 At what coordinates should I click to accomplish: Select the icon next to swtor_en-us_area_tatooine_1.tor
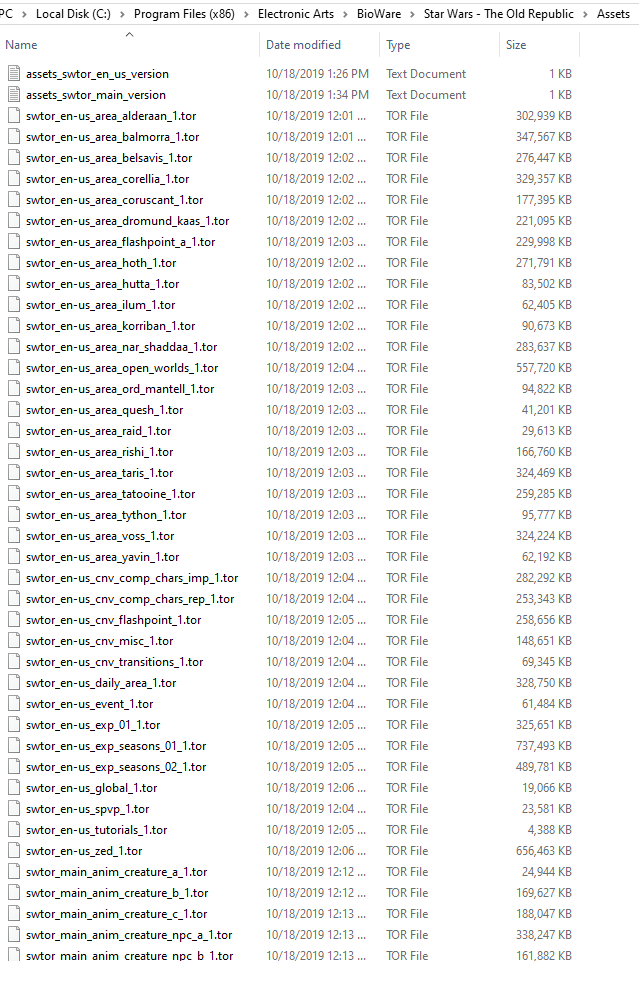14,494
